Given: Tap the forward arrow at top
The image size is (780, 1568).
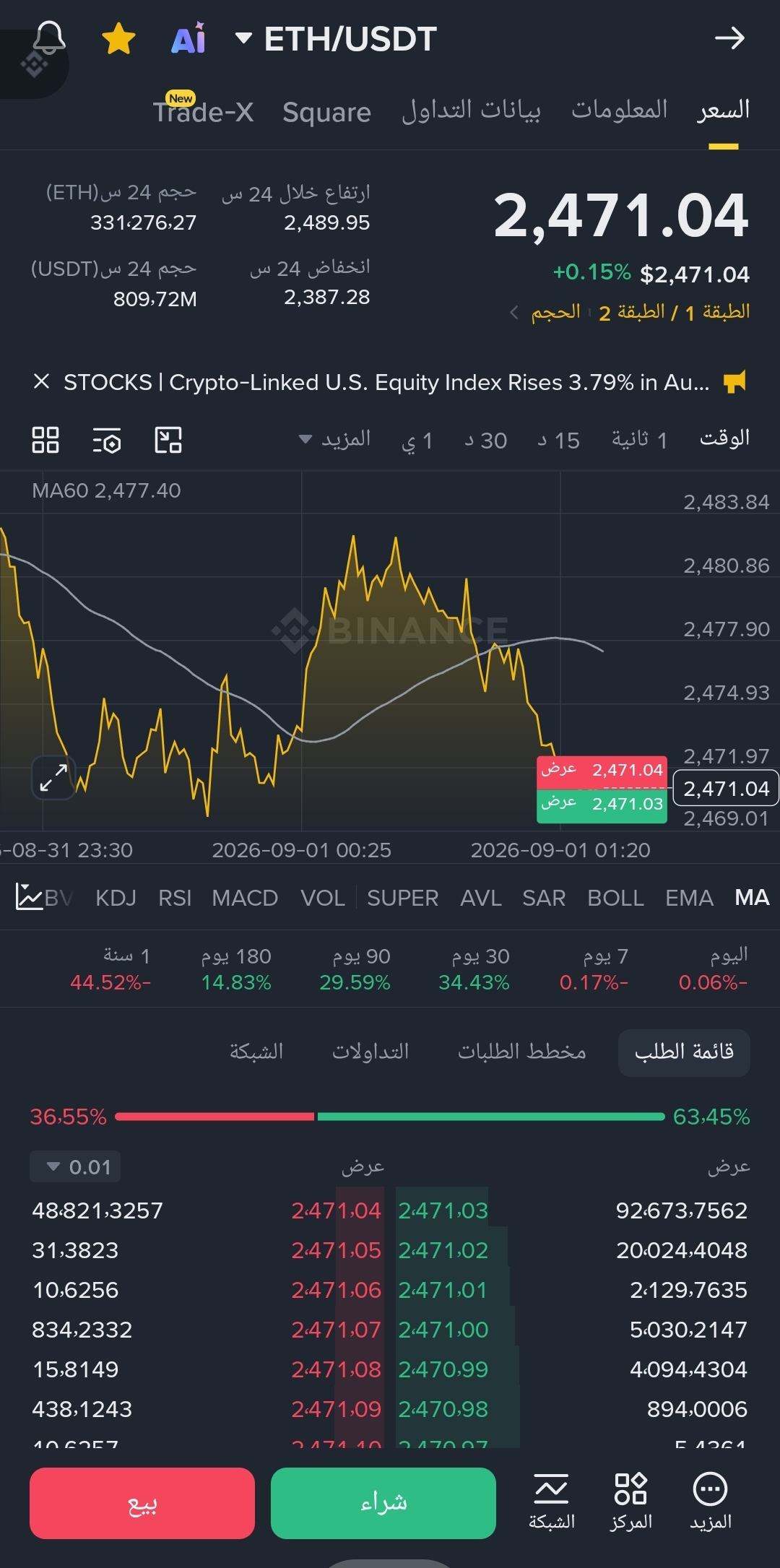Looking at the screenshot, I should [729, 38].
